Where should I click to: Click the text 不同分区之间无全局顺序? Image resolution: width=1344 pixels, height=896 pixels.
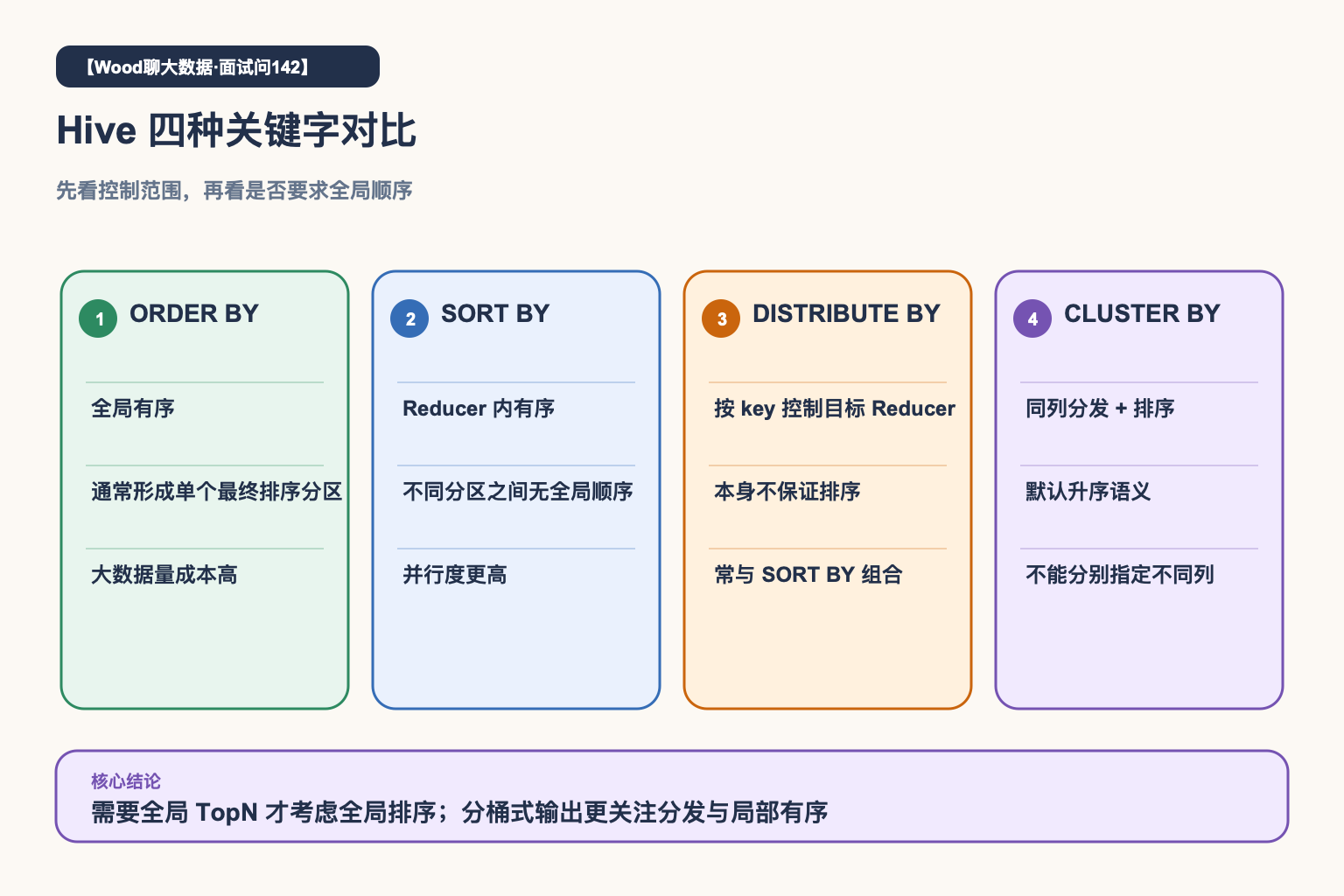point(518,492)
